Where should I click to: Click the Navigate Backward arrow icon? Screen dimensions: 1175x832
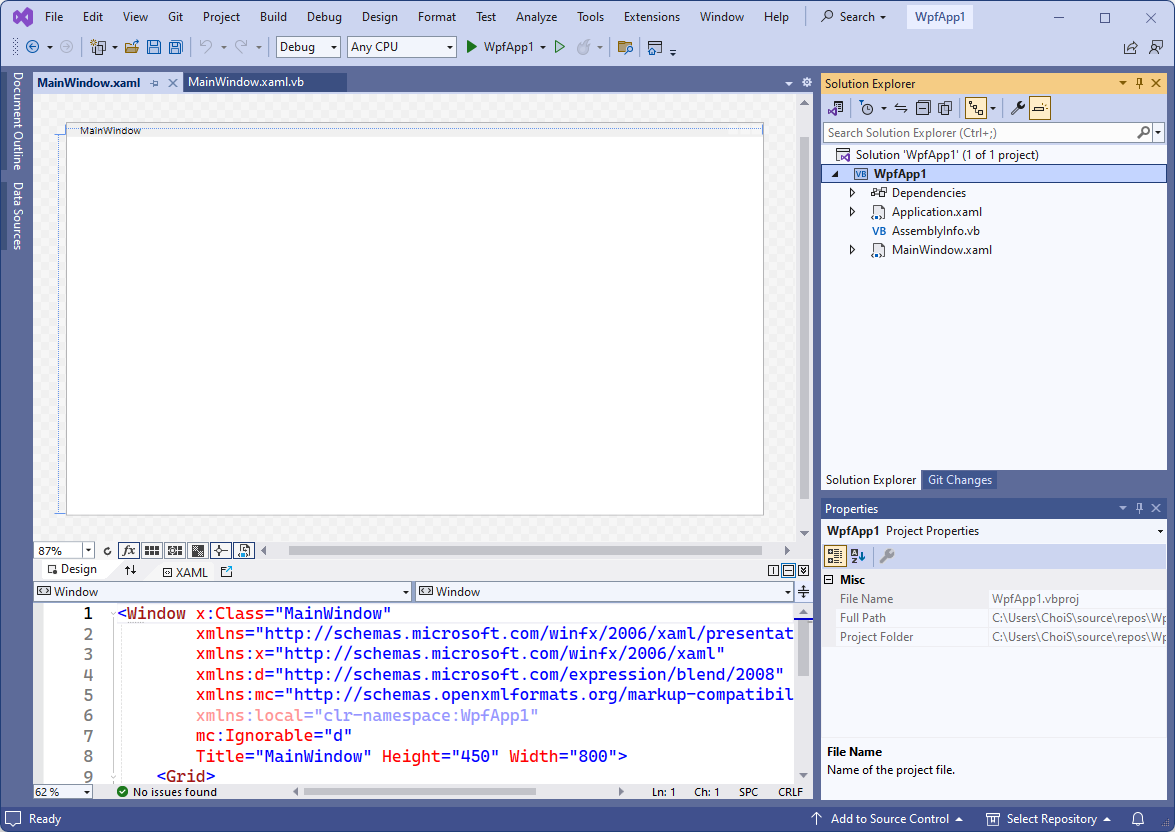click(x=32, y=47)
